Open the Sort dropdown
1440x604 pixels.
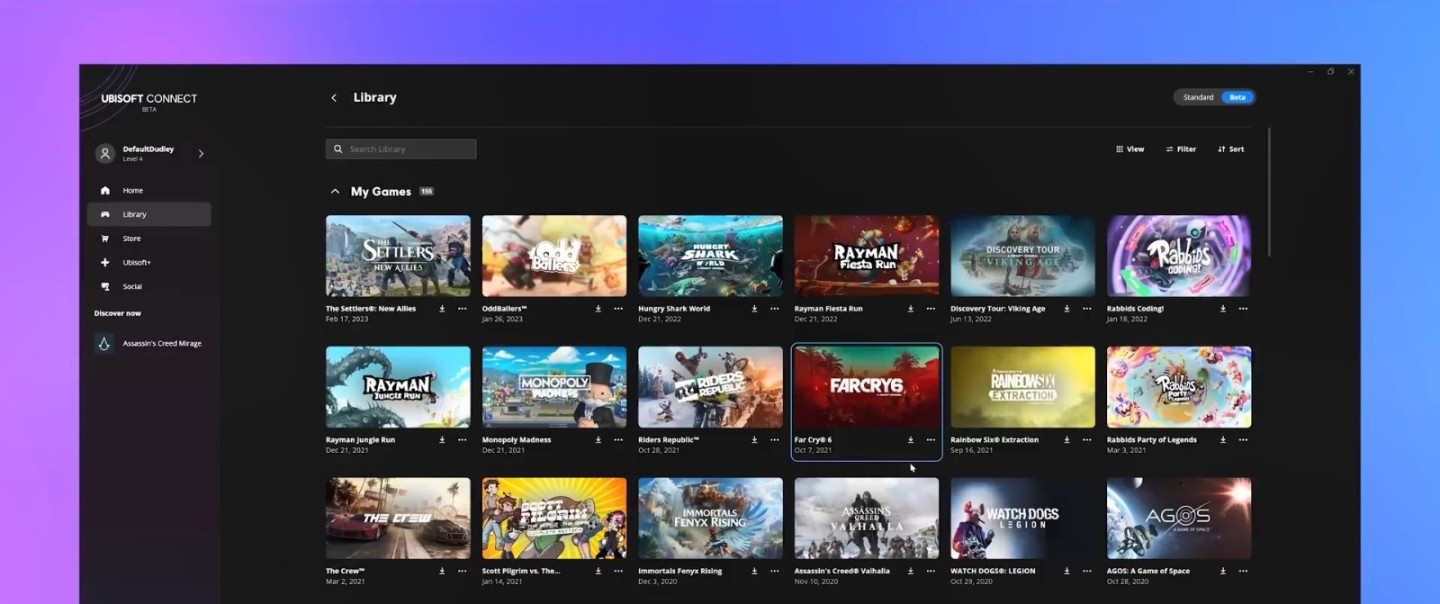click(x=1231, y=149)
